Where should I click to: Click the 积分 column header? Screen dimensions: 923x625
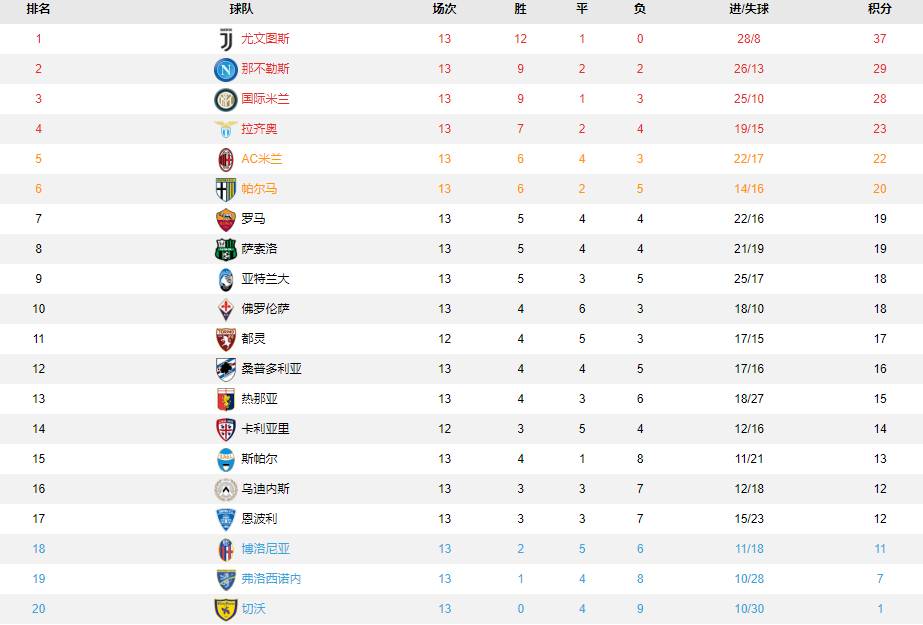[879, 9]
